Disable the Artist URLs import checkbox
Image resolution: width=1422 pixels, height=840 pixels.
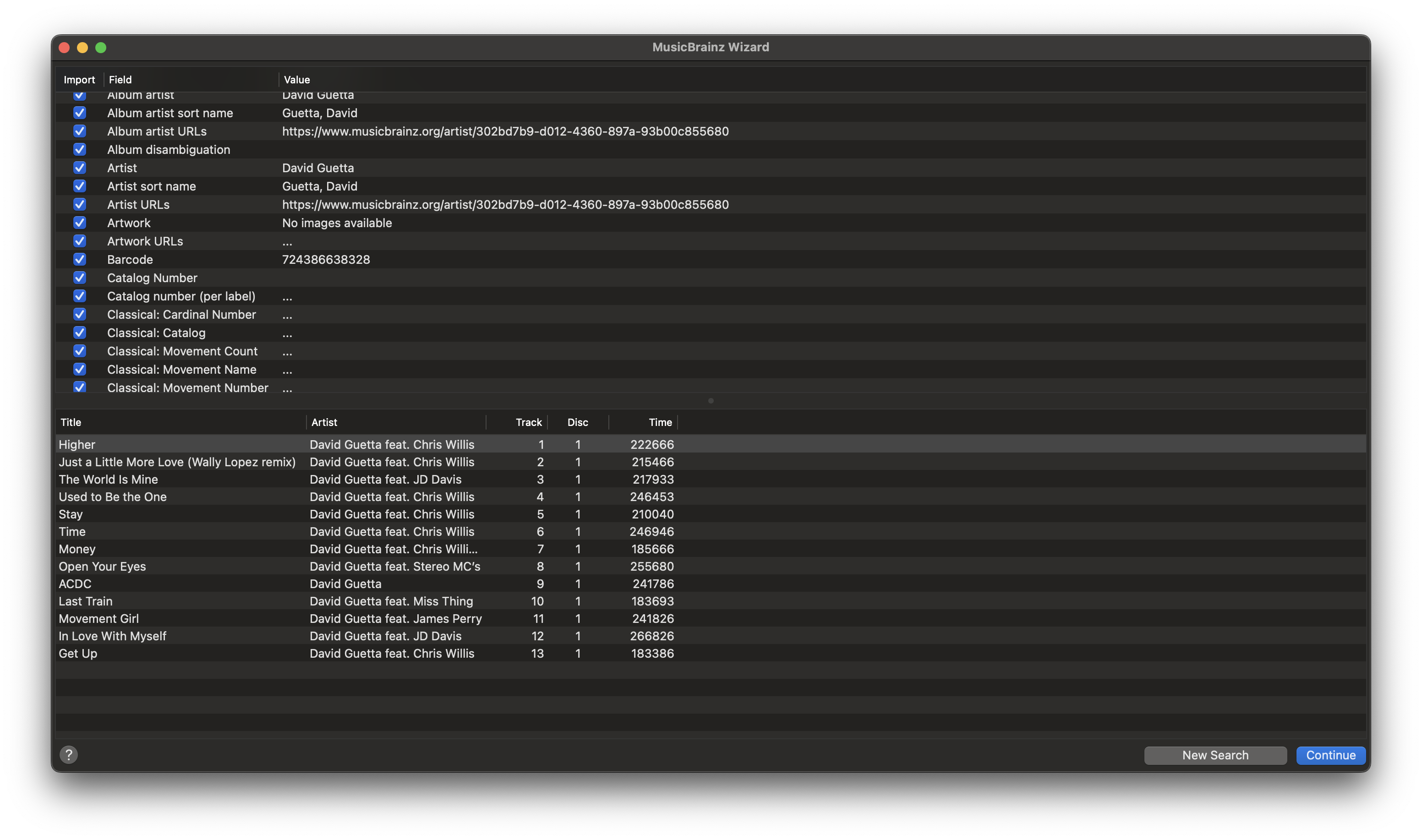[x=80, y=204]
